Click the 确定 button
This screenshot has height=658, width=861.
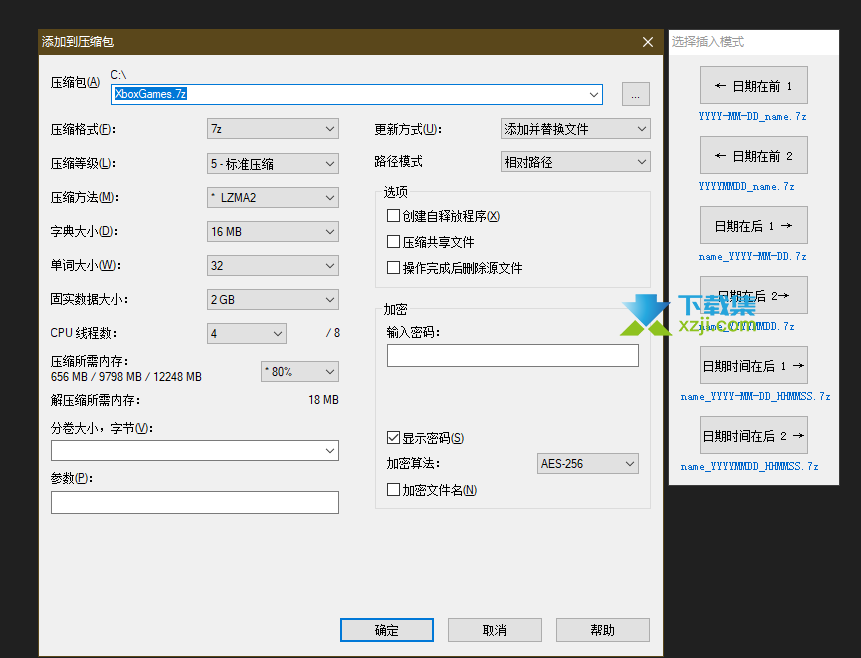[387, 630]
